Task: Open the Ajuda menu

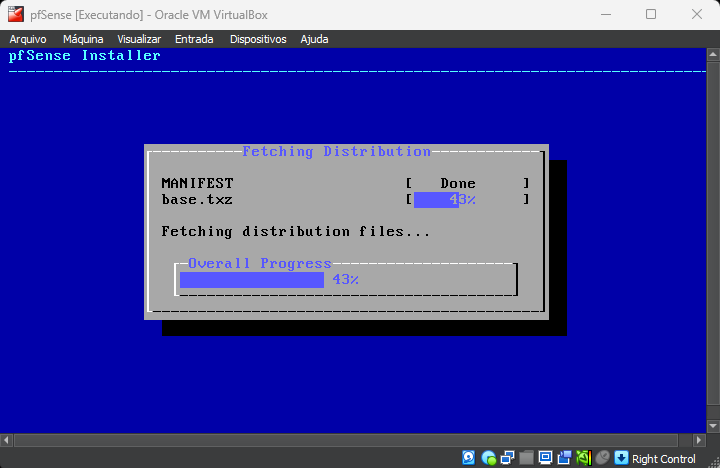Action: (x=314, y=39)
